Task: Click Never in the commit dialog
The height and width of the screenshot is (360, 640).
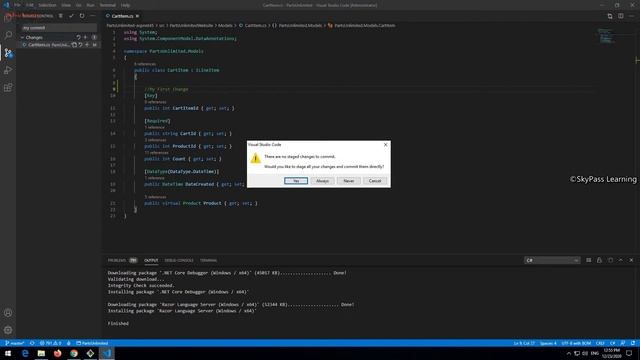Action: tap(349, 180)
